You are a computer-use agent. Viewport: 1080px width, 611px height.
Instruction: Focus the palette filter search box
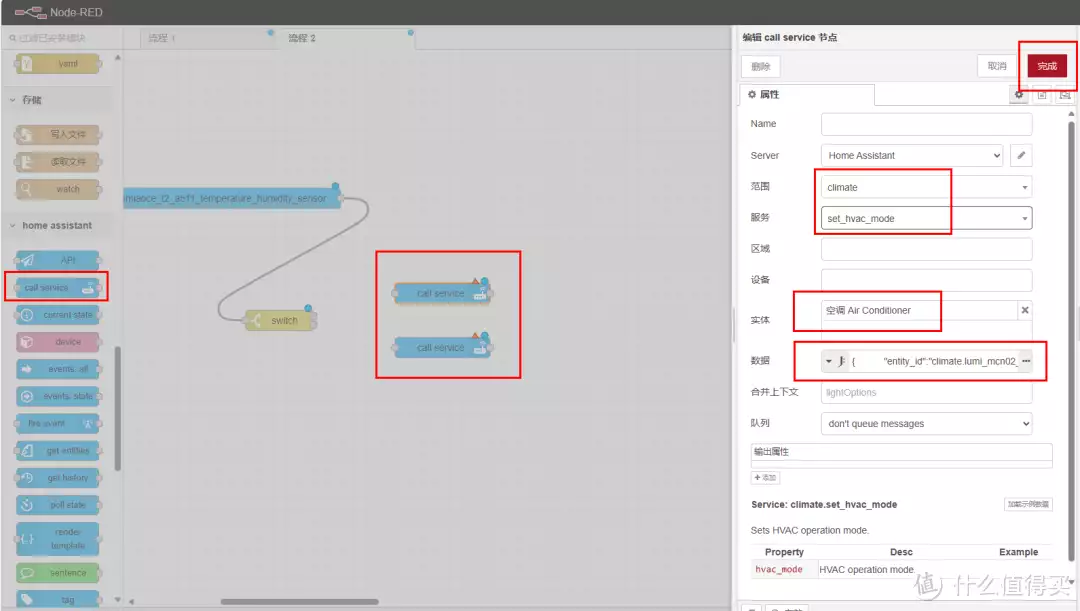pyautogui.click(x=62, y=38)
